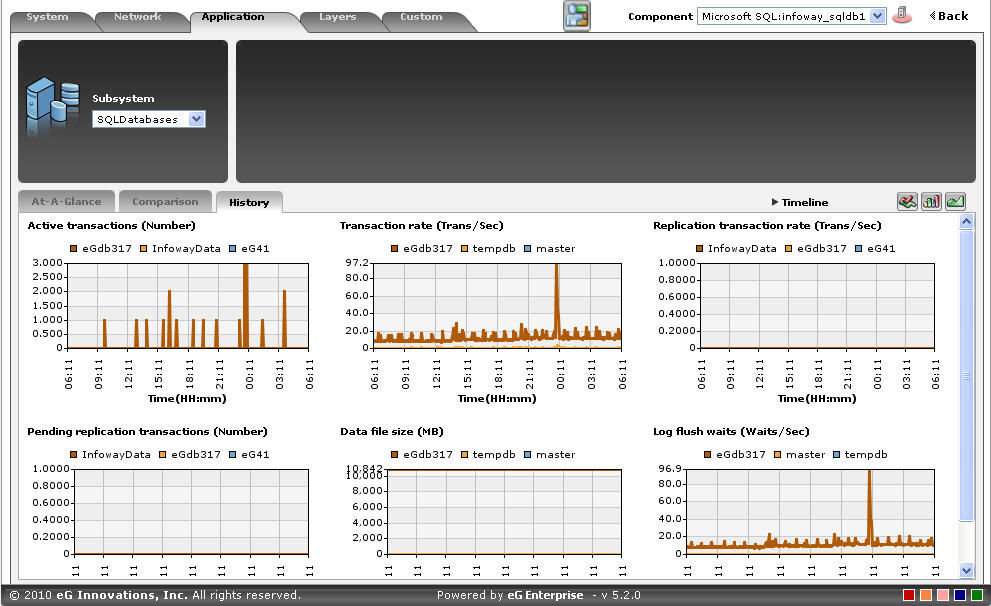Click the bar chart icon near Timeline
The height and width of the screenshot is (606, 991).
click(x=931, y=202)
